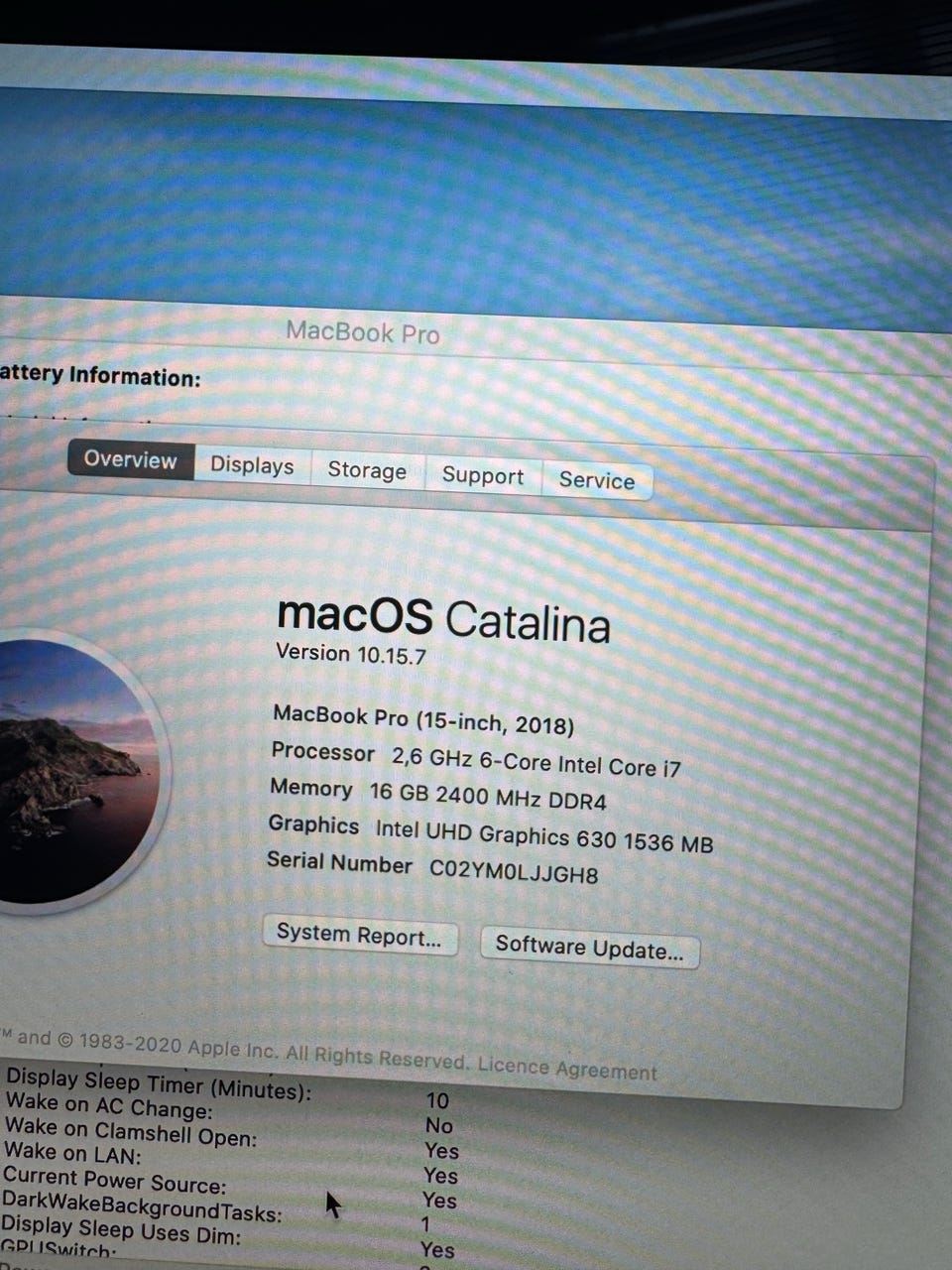Click the Version 10.15.7 text
Image resolution: width=952 pixels, height=1270 pixels.
click(351, 654)
